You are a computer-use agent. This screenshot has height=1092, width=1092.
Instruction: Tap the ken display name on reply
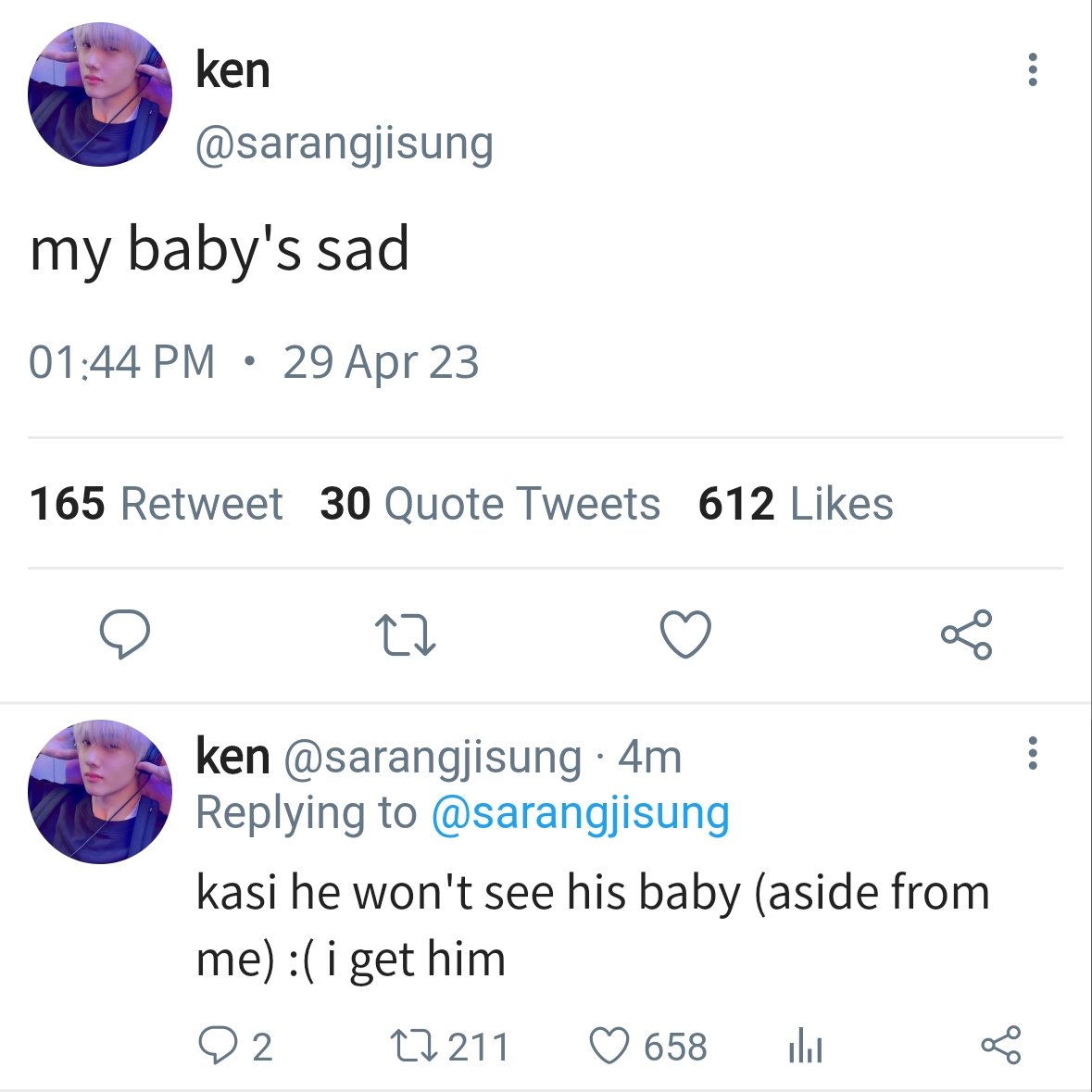click(232, 757)
